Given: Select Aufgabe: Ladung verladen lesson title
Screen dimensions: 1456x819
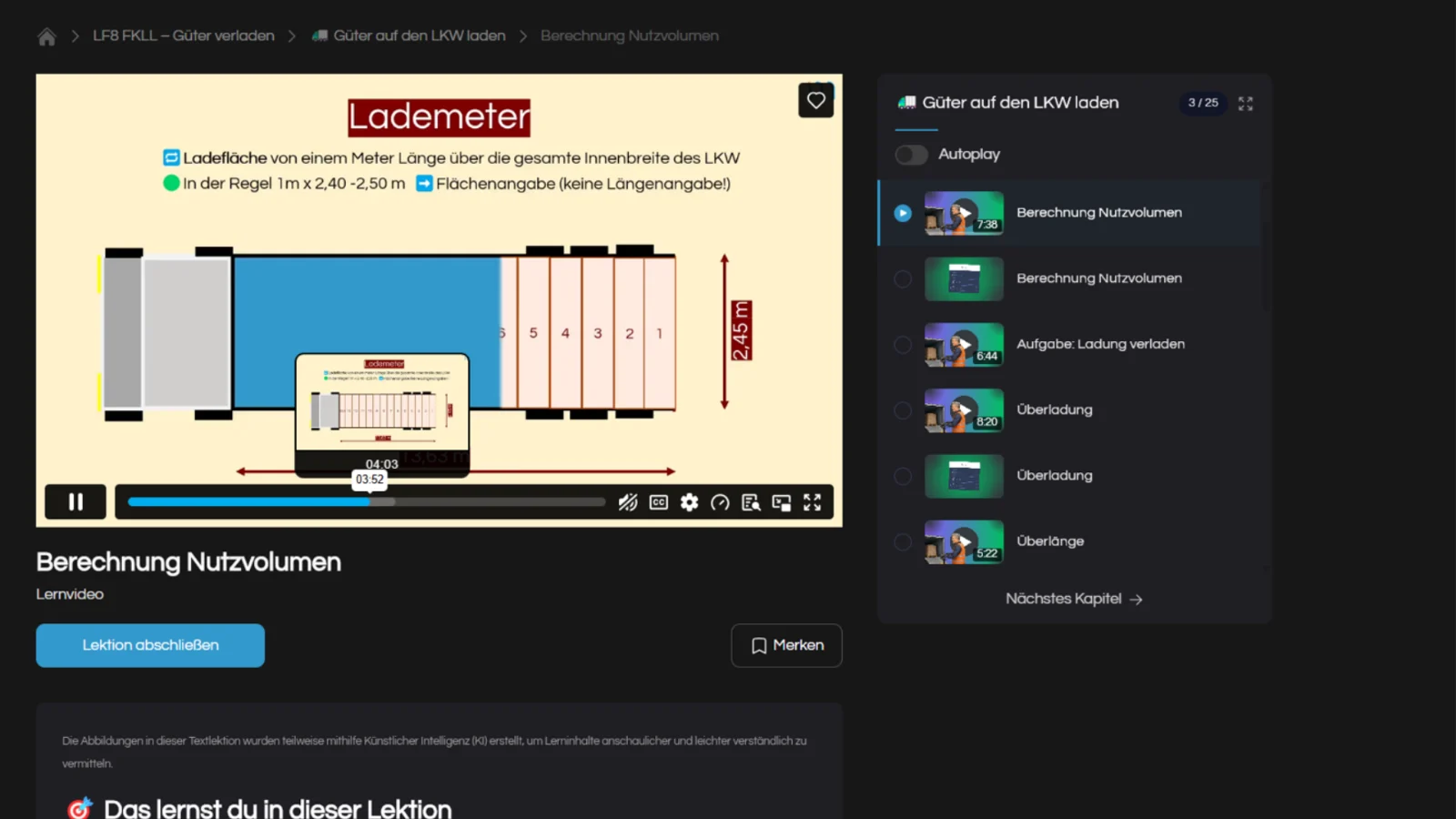Looking at the screenshot, I should [x=1100, y=344].
